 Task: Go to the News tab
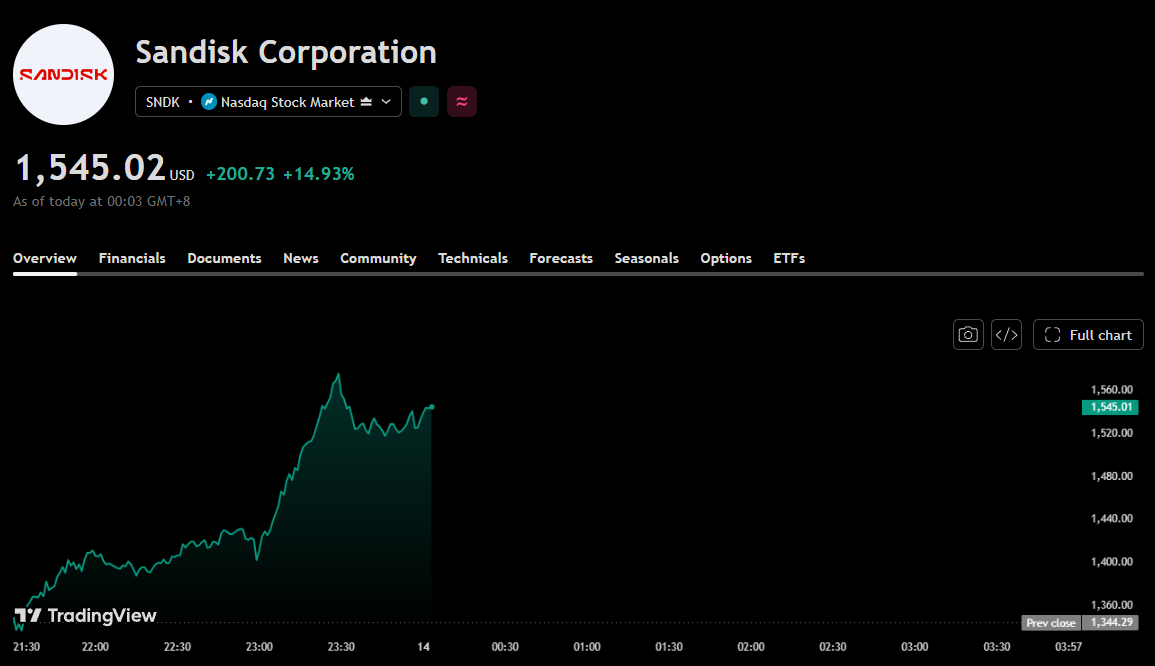pyautogui.click(x=301, y=259)
